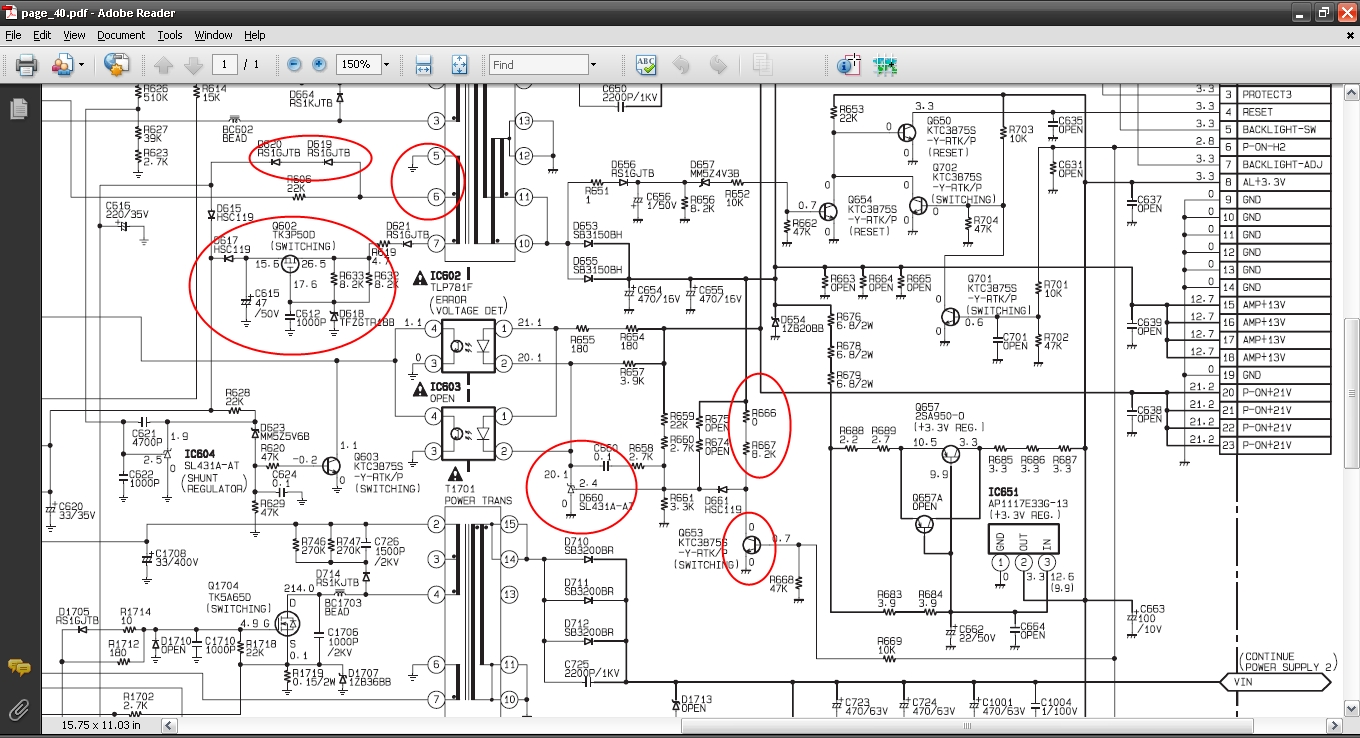Click the zoom out minus button
The height and width of the screenshot is (738, 1360).
(x=294, y=65)
